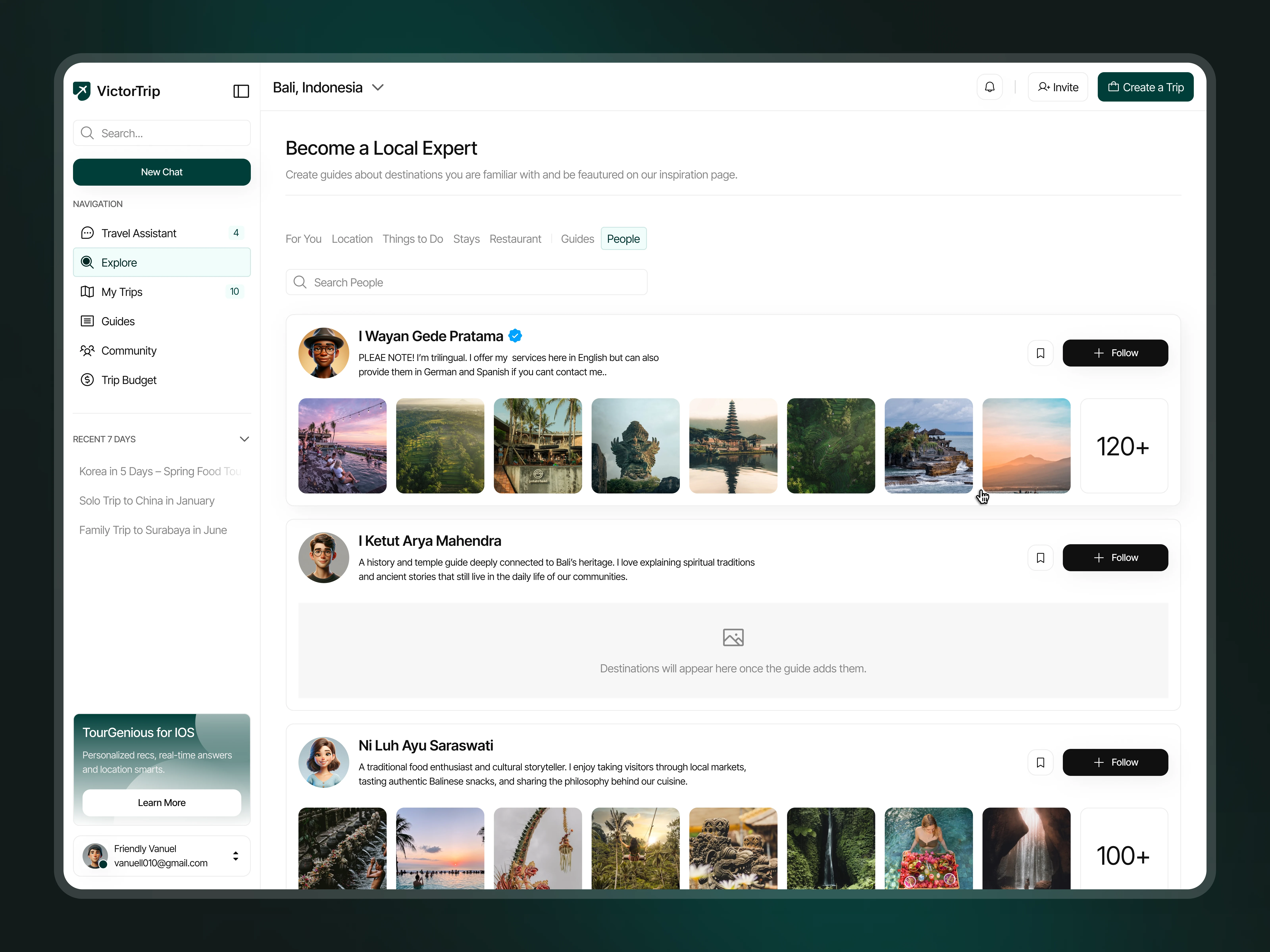Click the Community people icon

click(x=87, y=351)
